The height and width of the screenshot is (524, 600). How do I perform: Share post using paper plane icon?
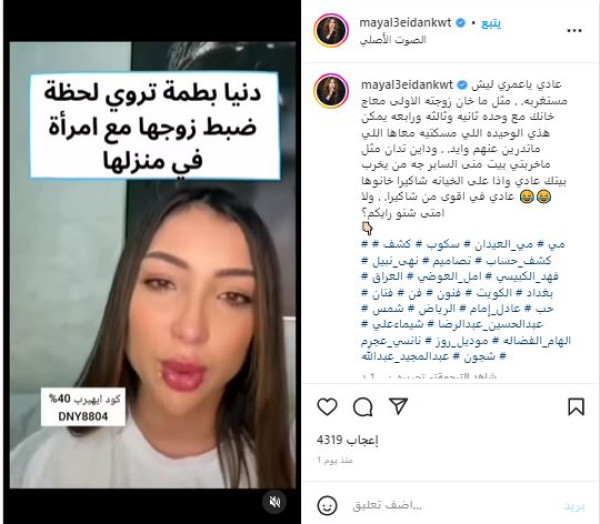tap(398, 406)
